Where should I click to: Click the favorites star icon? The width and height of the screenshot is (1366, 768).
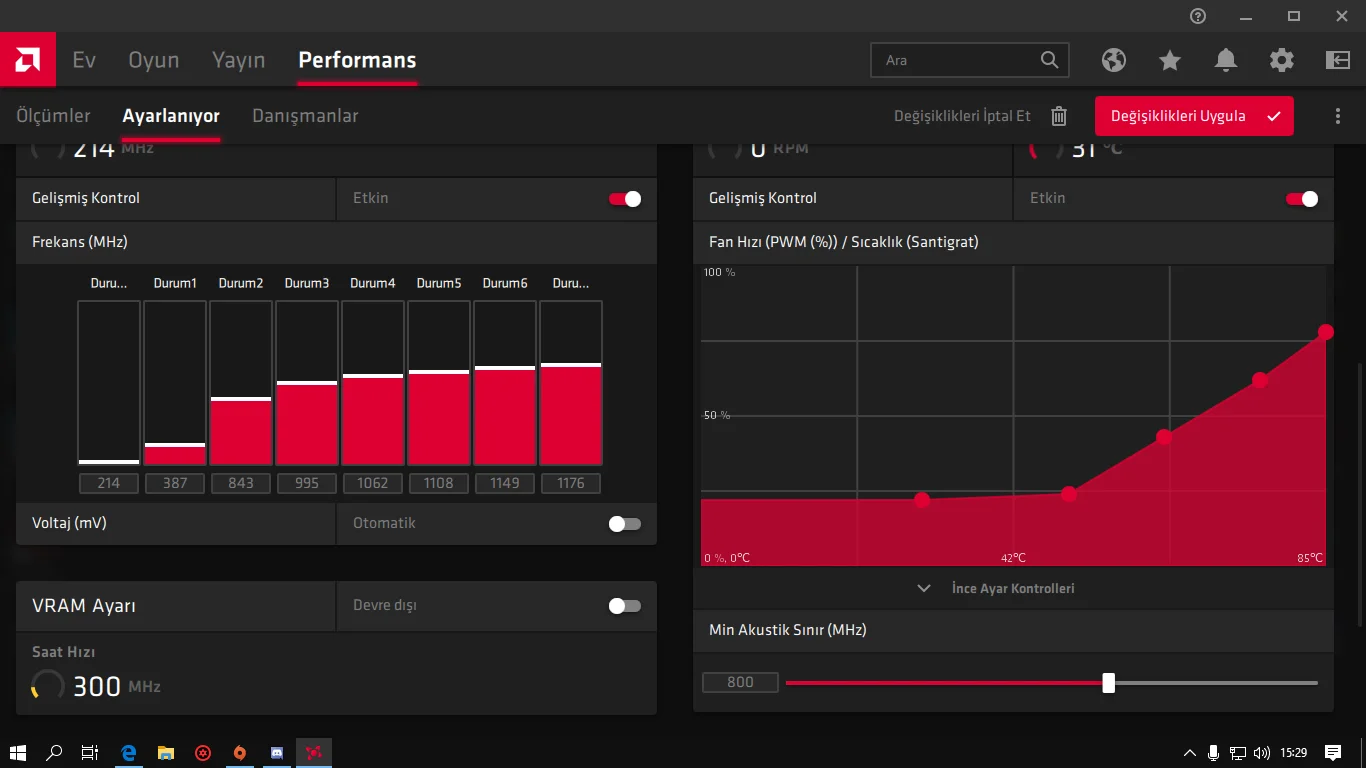point(1170,60)
